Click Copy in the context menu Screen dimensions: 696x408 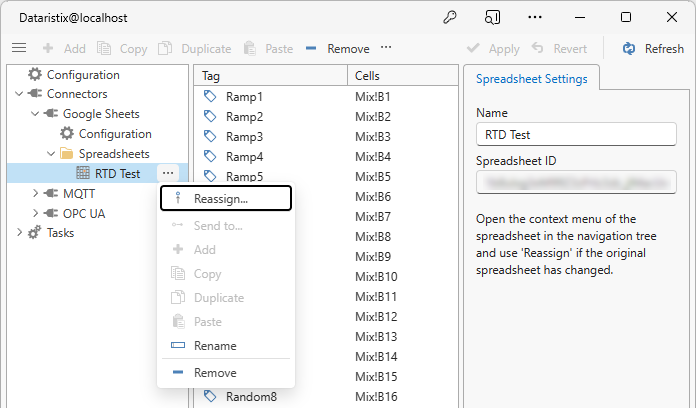226,273
